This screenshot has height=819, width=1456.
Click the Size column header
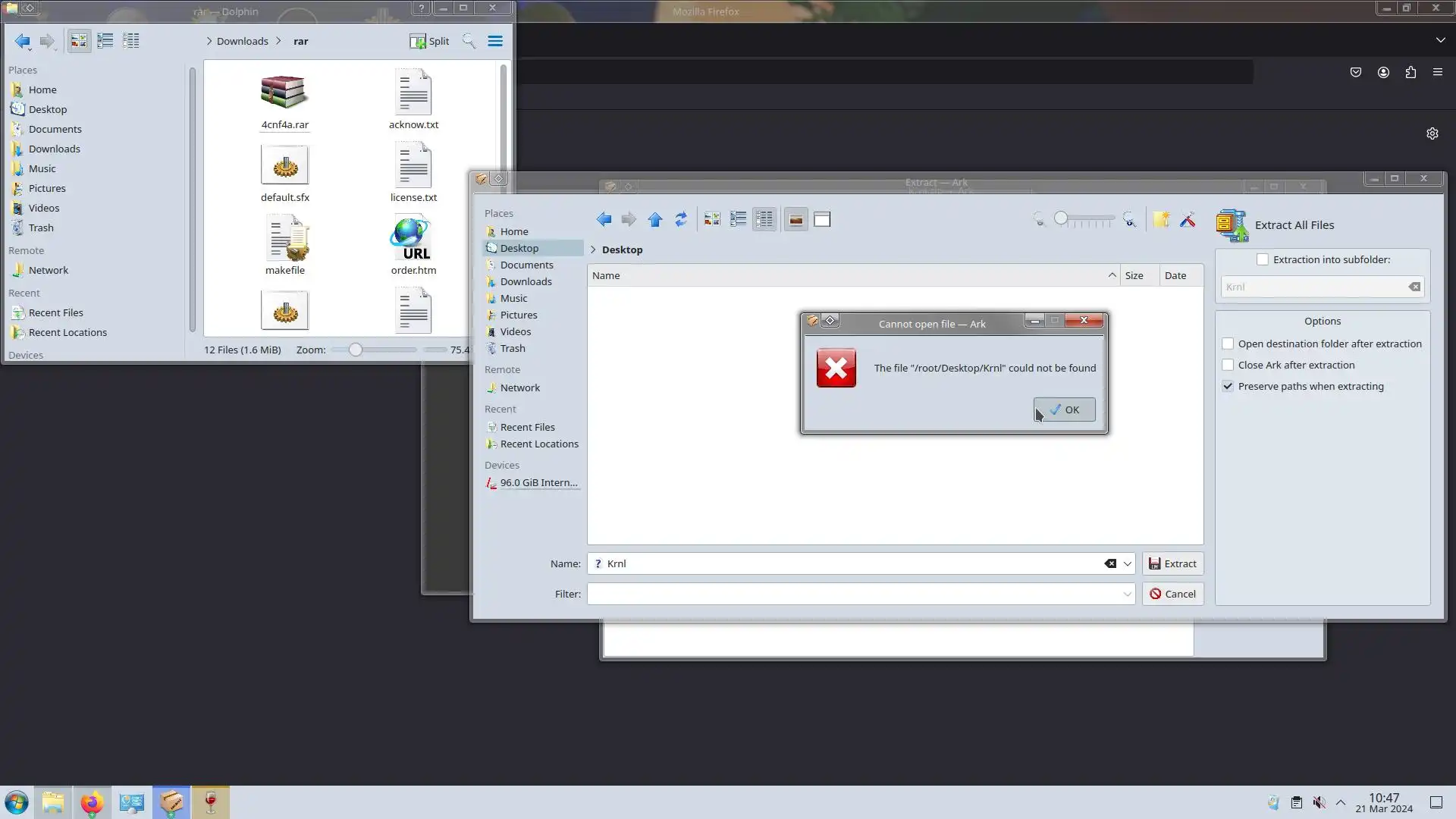coord(1134,275)
